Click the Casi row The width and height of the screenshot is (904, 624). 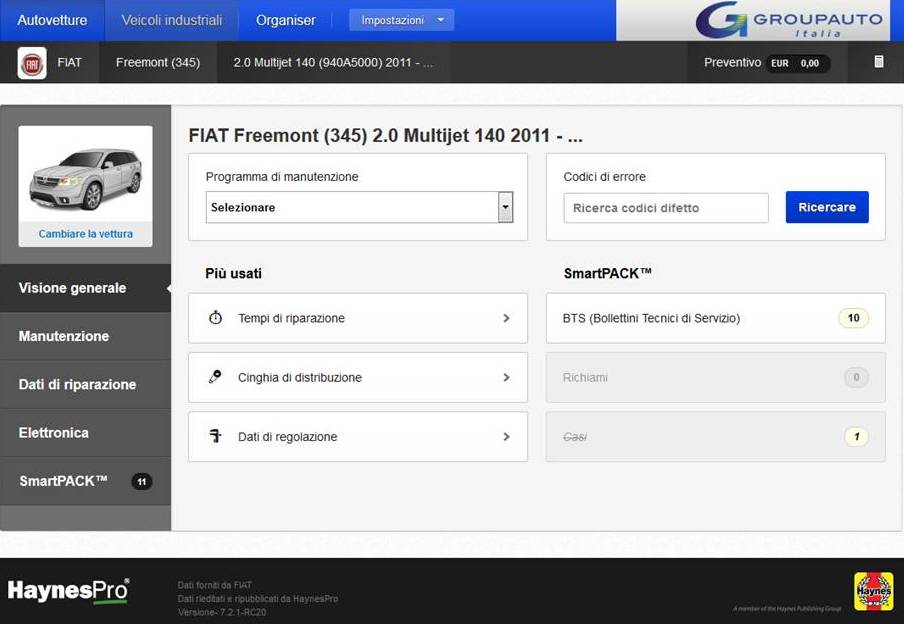(x=715, y=437)
